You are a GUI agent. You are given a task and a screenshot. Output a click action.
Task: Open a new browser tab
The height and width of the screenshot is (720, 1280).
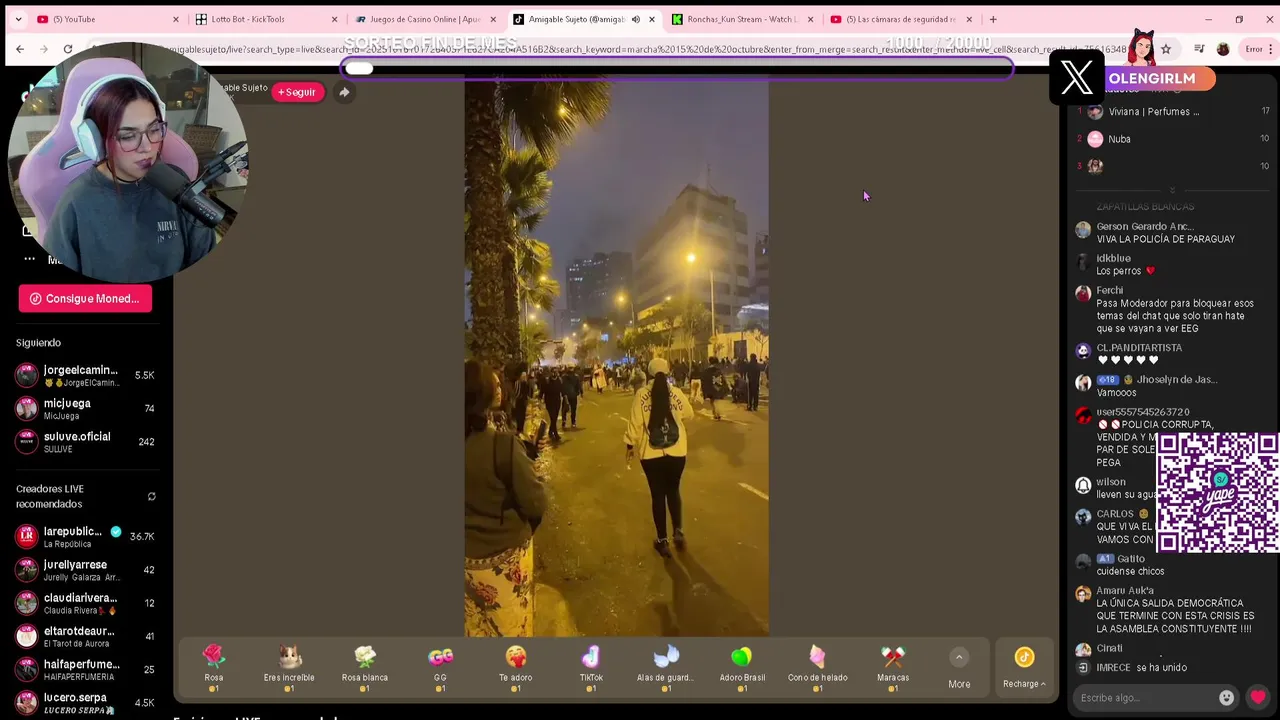tap(993, 19)
